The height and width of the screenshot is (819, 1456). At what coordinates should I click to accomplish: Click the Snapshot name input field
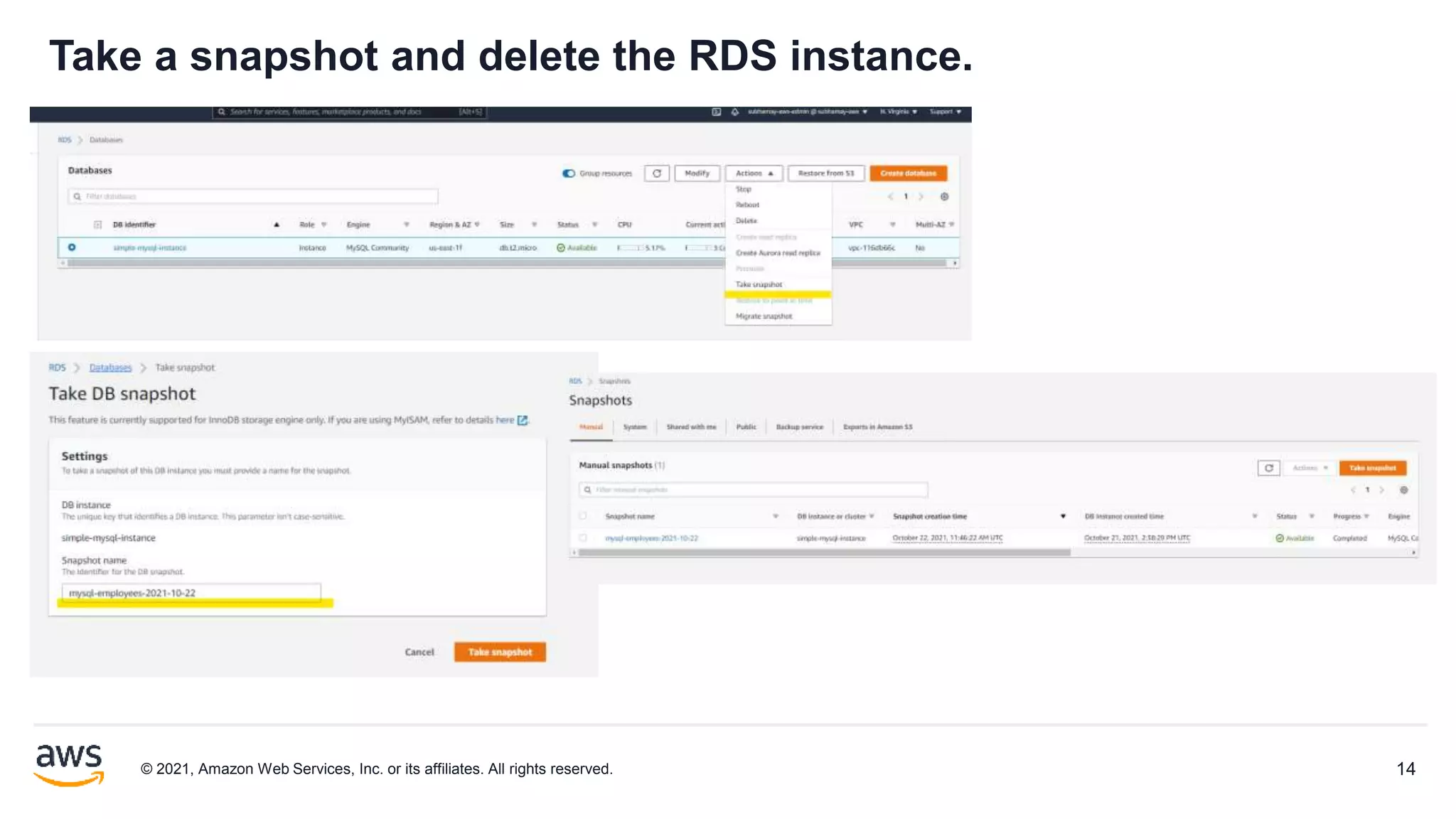pyautogui.click(x=191, y=593)
